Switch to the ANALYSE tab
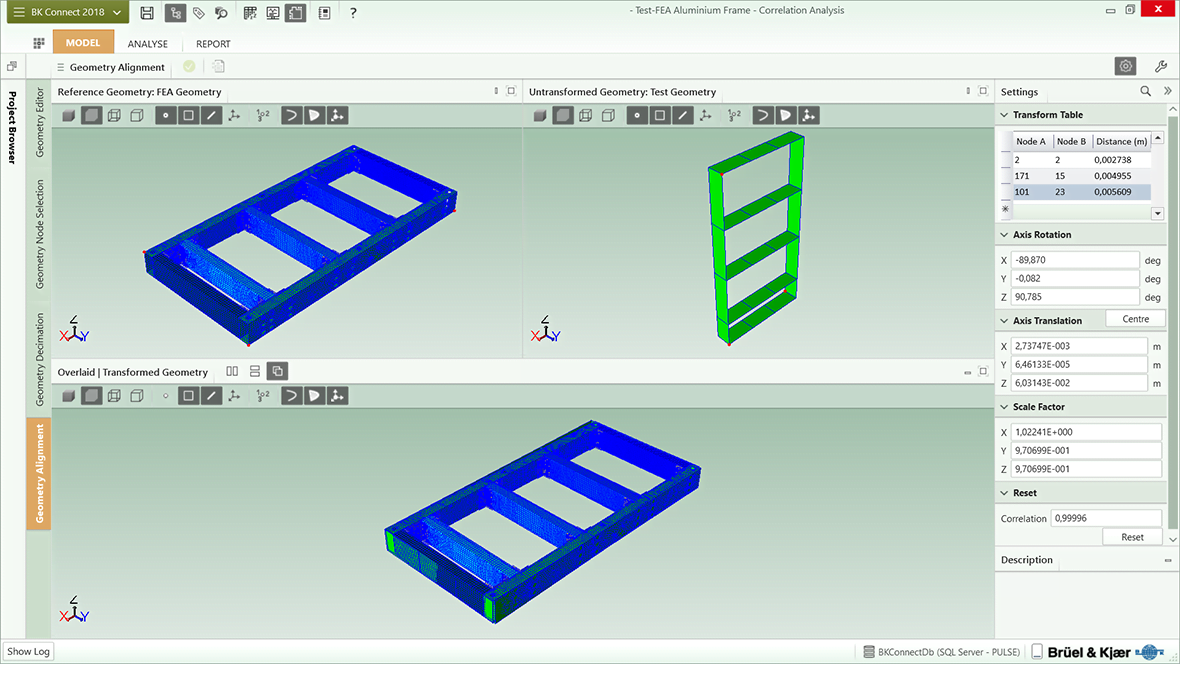1180x674 pixels. coord(148,44)
